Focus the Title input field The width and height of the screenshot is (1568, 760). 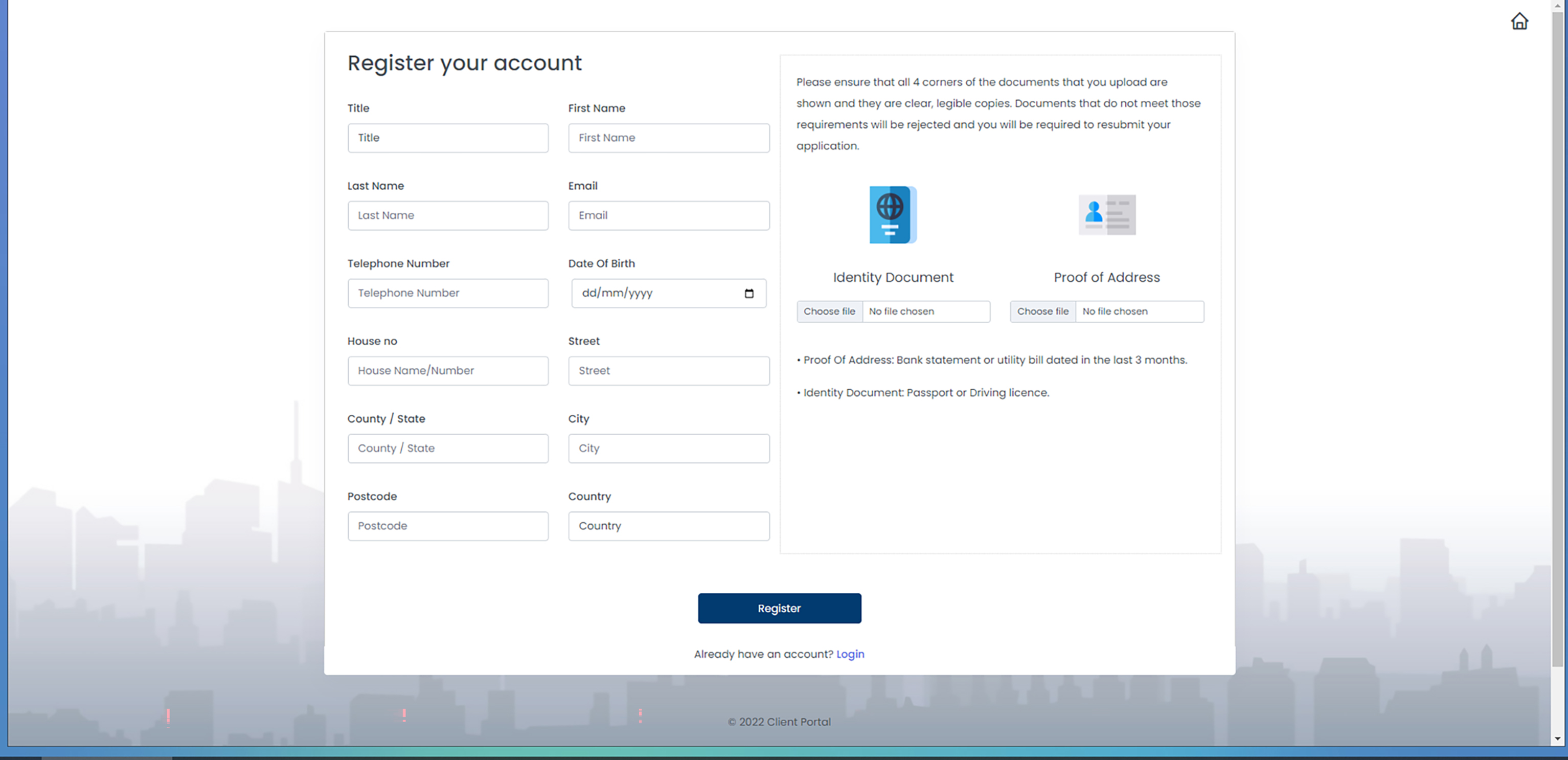point(448,138)
